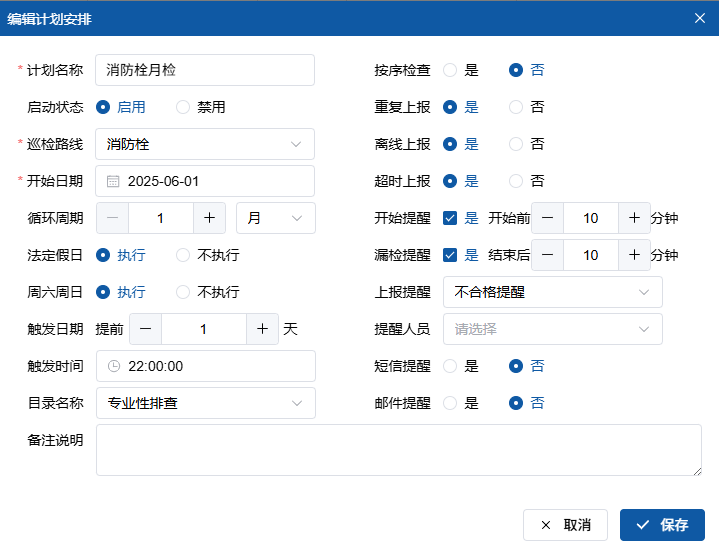Close the 编辑计划安排 dialog
Viewport: 719px width, 551px height.
[700, 17]
